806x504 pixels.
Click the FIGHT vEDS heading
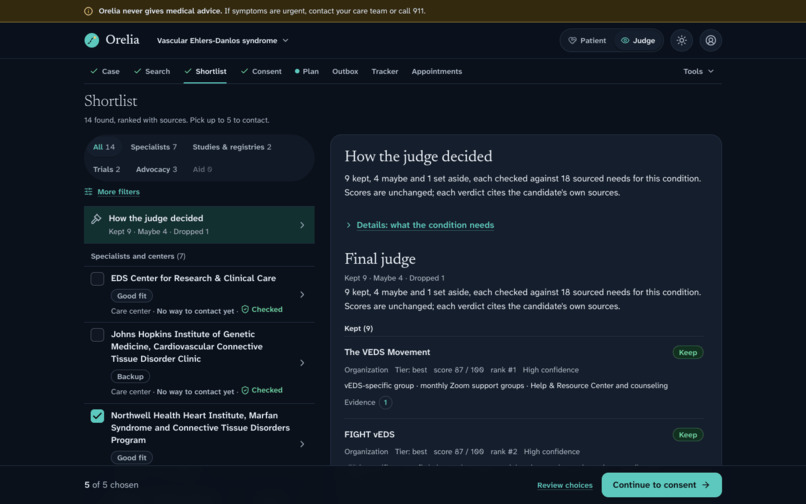pyautogui.click(x=369, y=435)
